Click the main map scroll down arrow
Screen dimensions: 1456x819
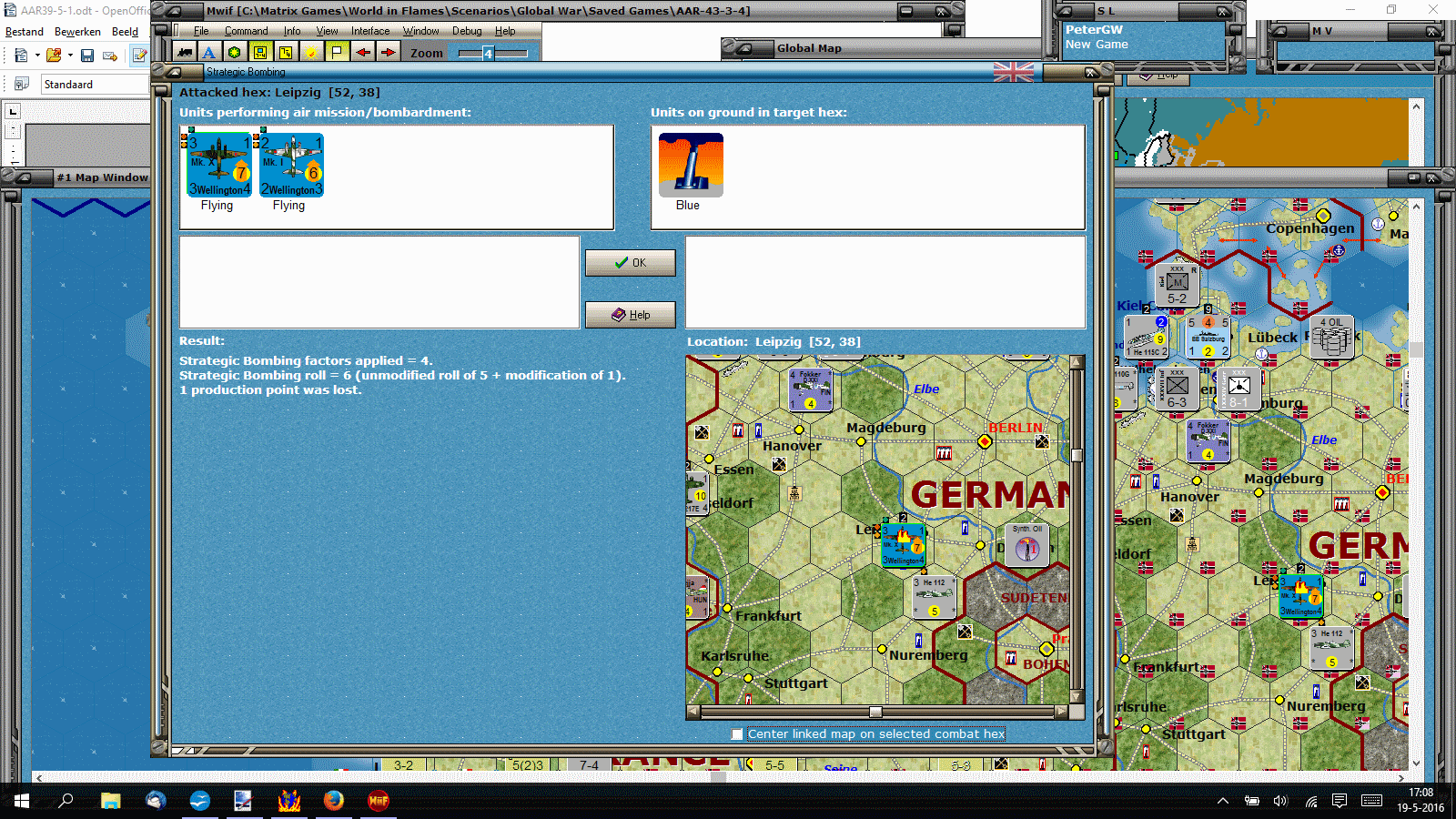click(1416, 763)
